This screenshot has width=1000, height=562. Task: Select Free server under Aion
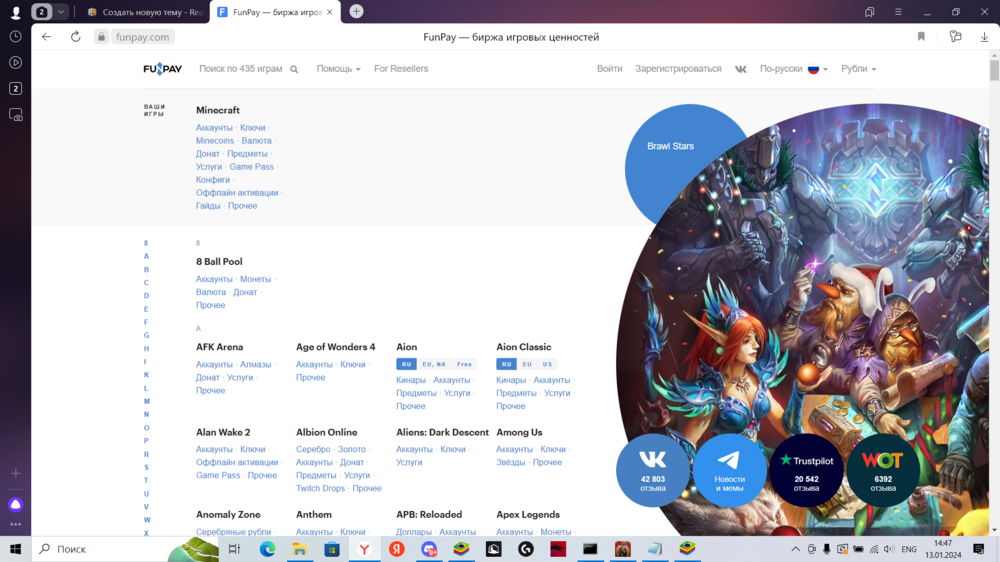tap(464, 364)
